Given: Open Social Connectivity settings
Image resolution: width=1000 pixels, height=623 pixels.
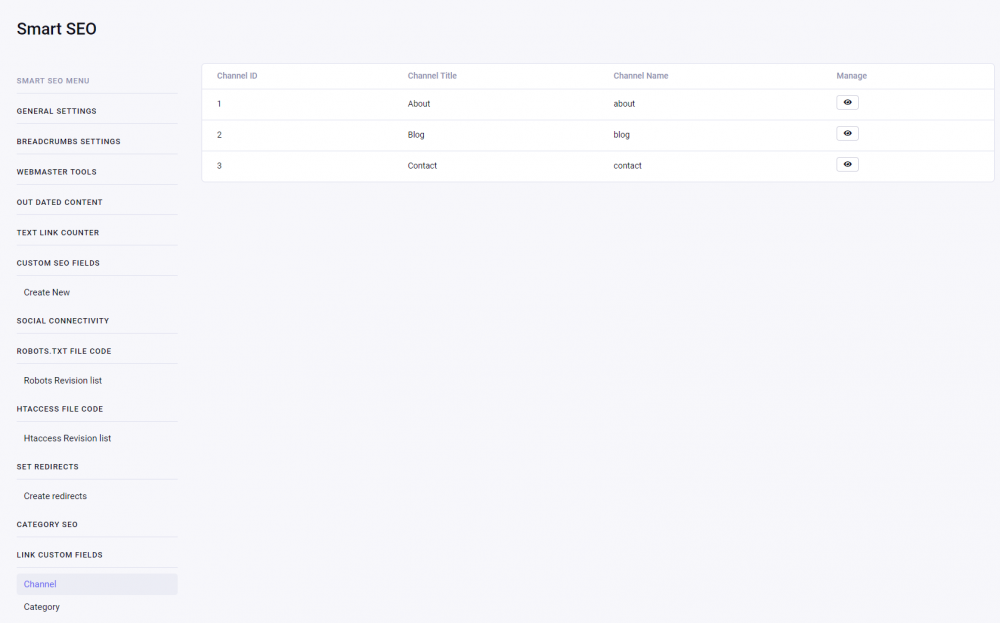Looking at the screenshot, I should pyautogui.click(x=62, y=320).
